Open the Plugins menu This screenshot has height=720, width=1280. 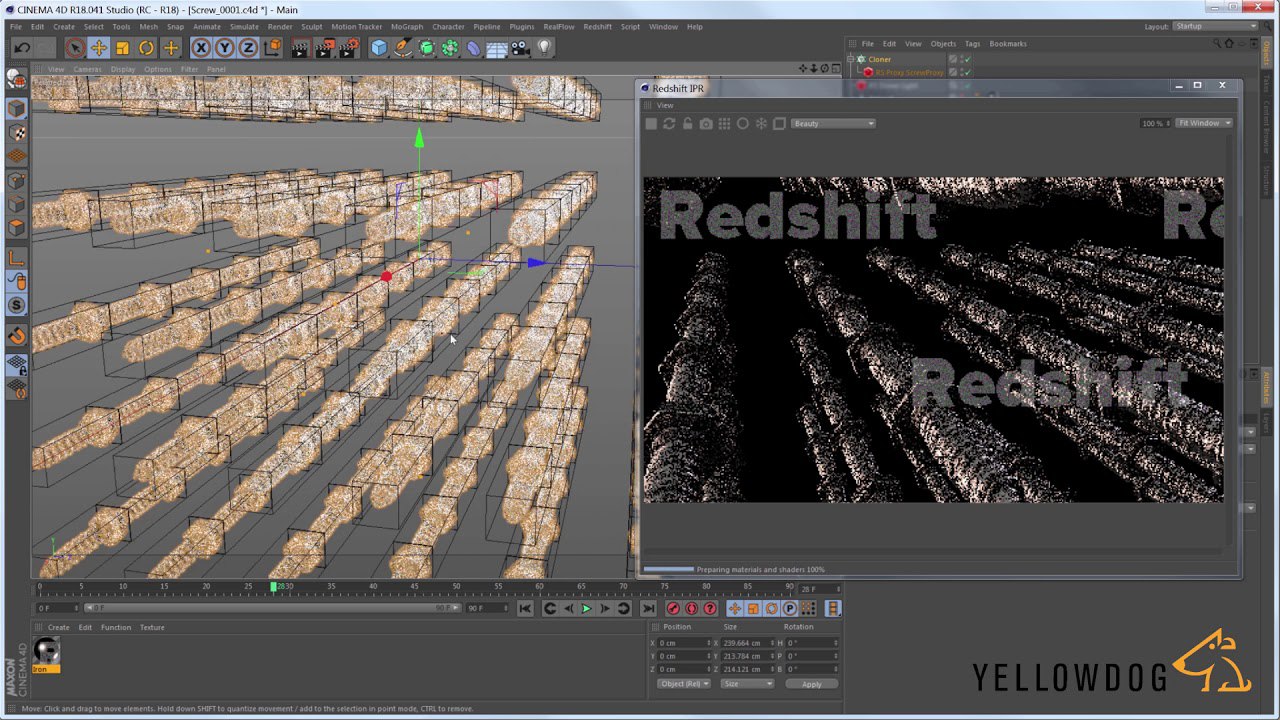tap(521, 26)
